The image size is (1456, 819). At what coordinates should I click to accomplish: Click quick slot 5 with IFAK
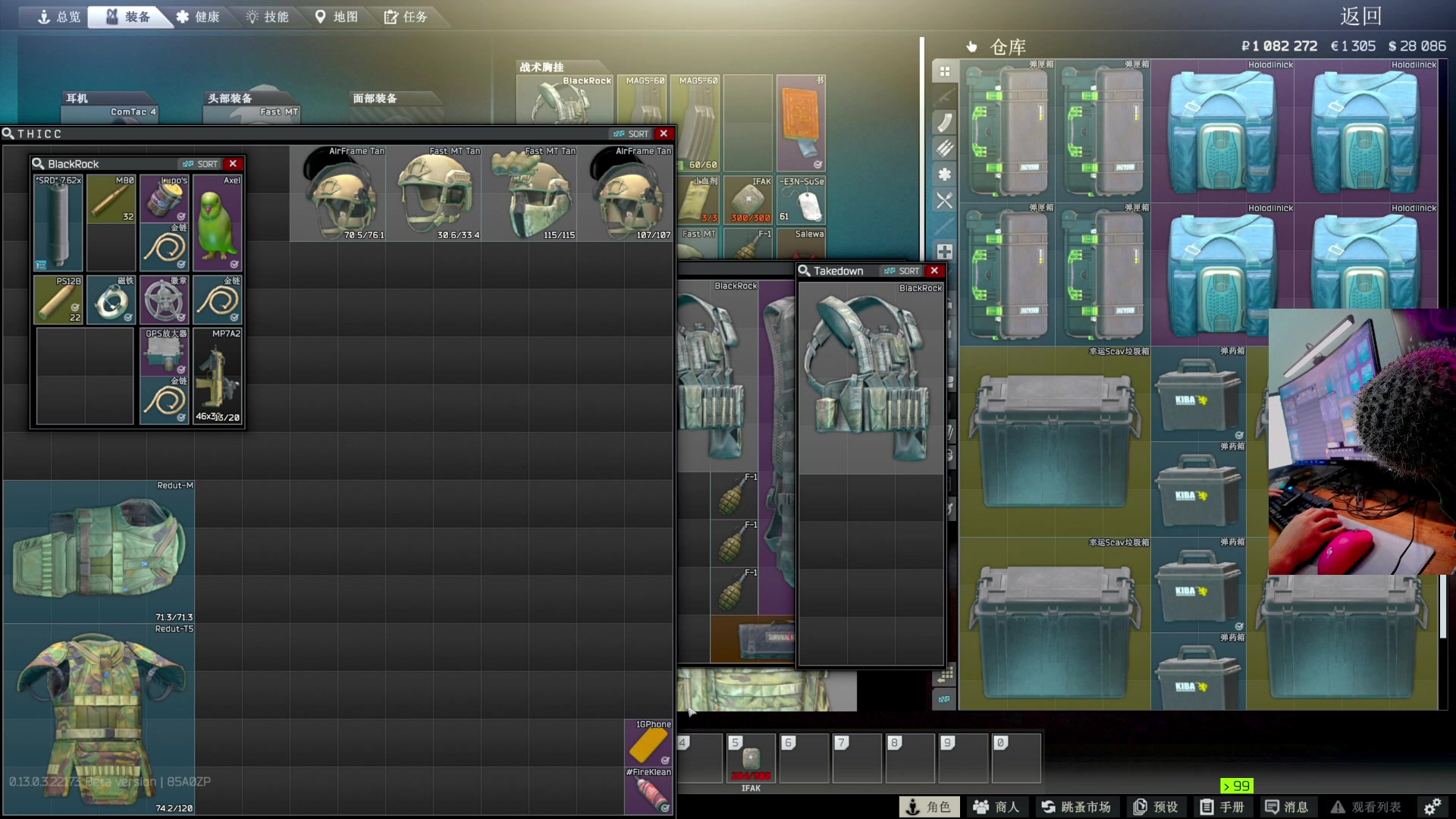[751, 758]
